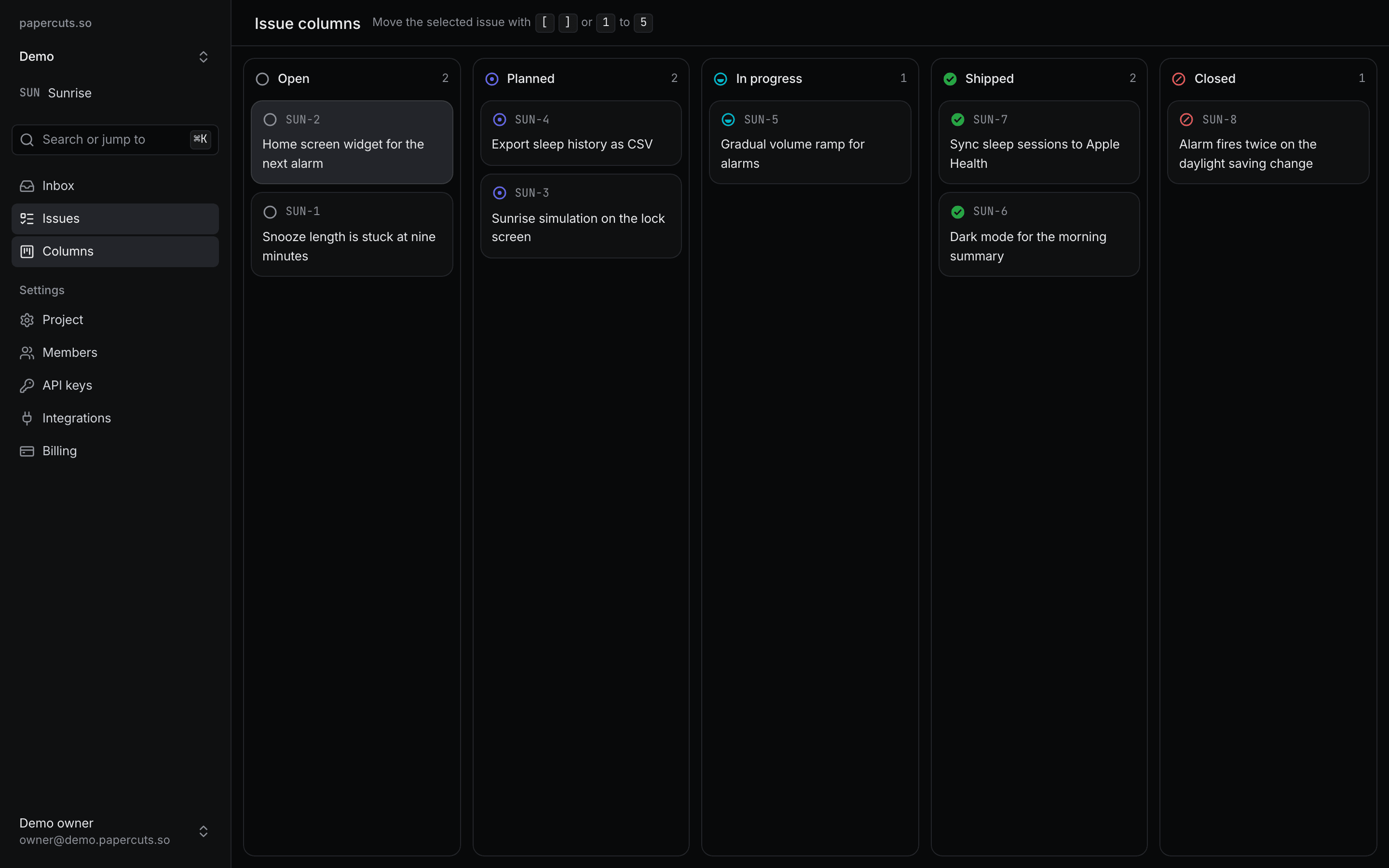Click the search magnifier icon
This screenshot has width=1389, height=868.
point(27,139)
